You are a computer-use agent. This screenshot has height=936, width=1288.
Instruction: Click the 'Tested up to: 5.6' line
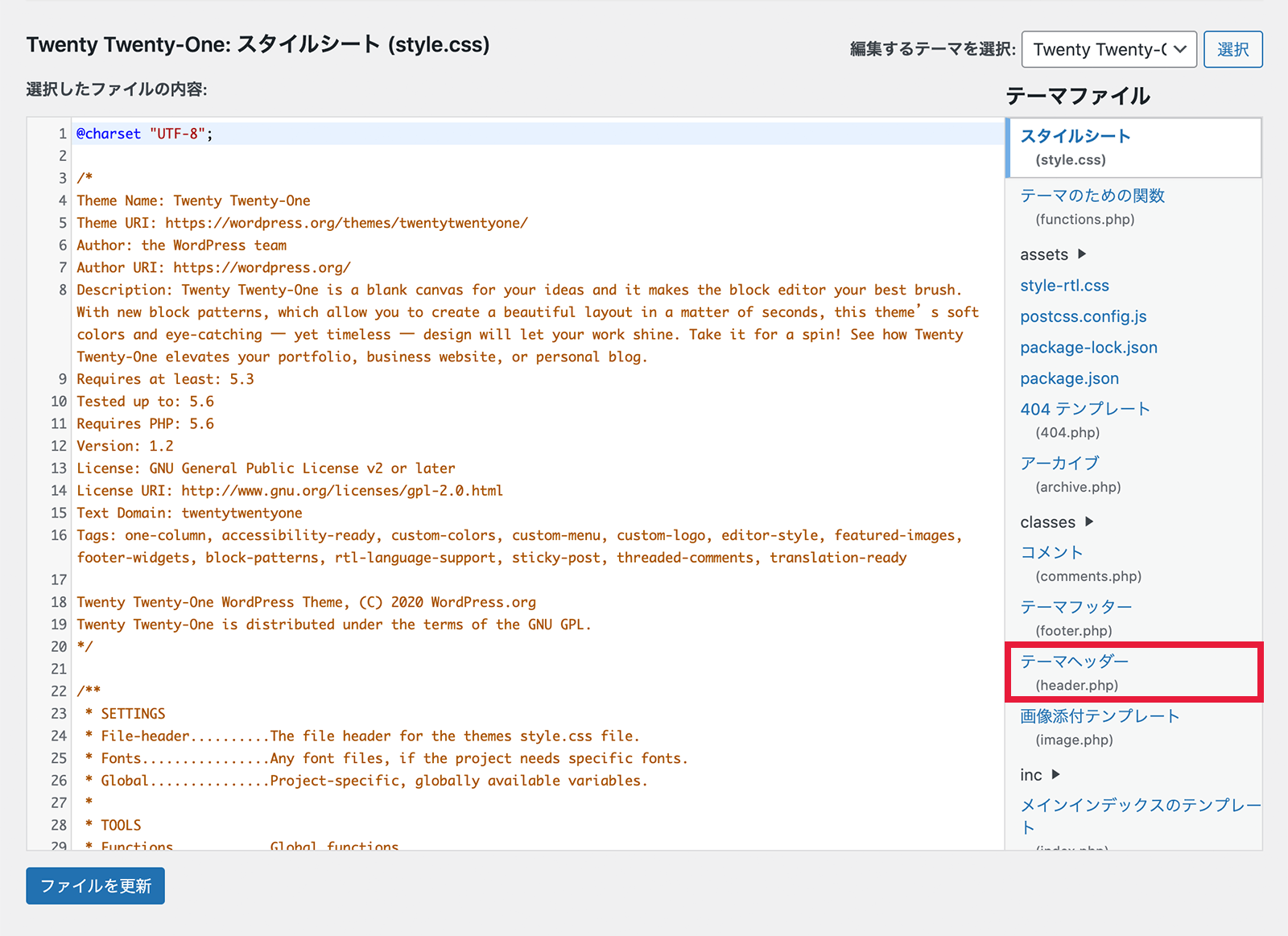[x=145, y=402]
